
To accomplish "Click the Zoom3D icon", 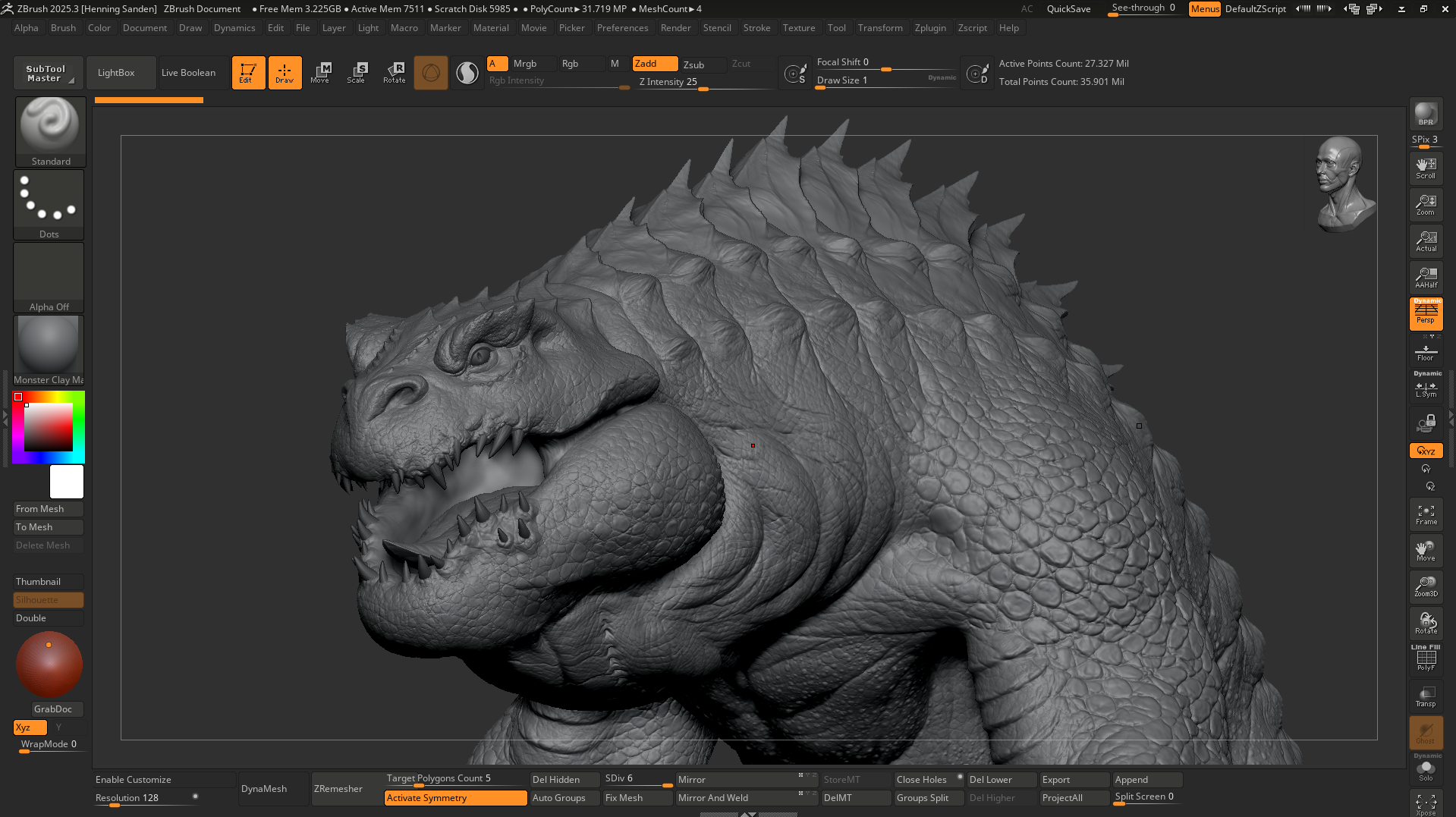I will (1426, 587).
